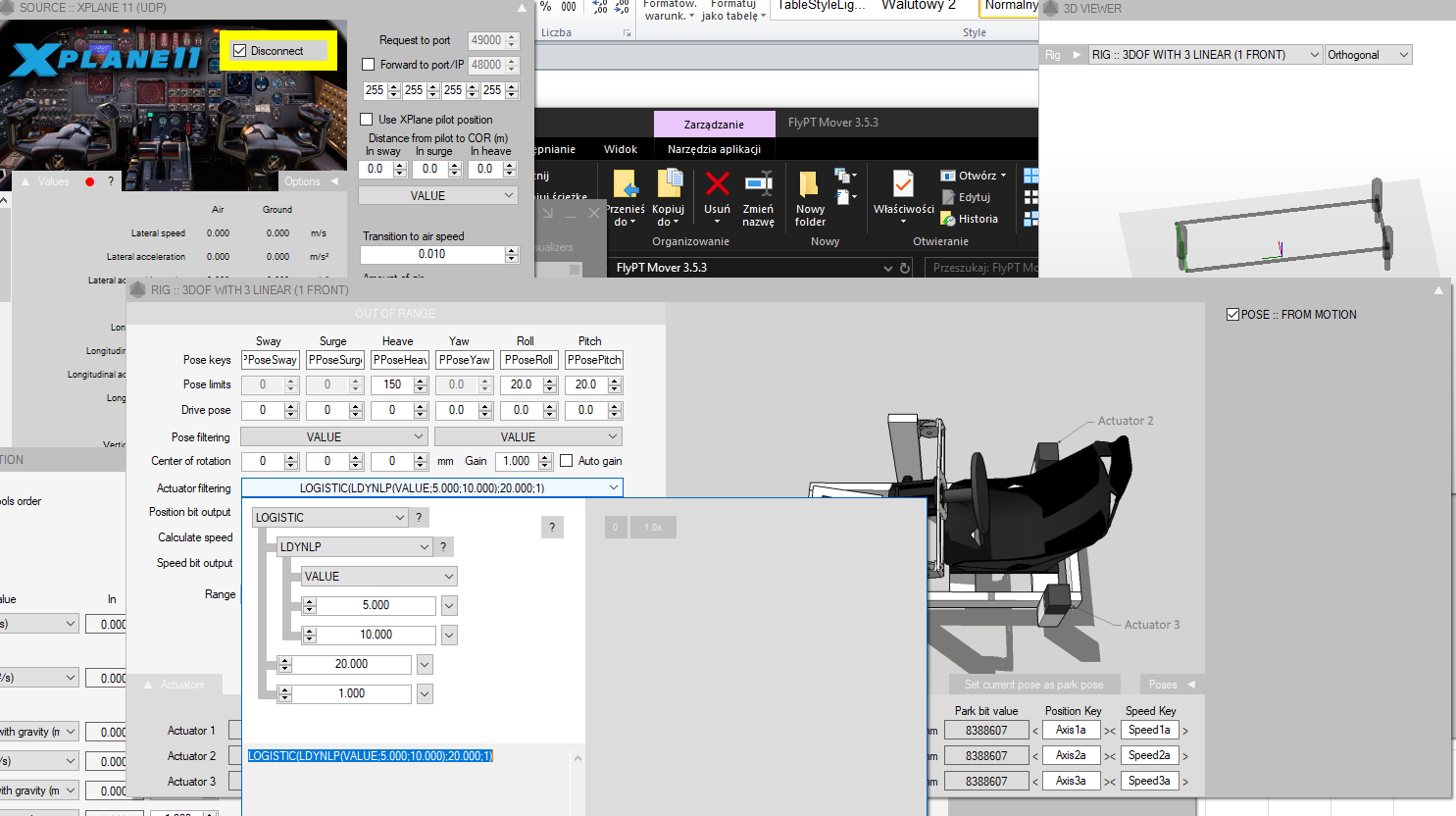Open right Pose filtering VALUE dropdown
Screen dimensions: 1456x816
coord(528,436)
